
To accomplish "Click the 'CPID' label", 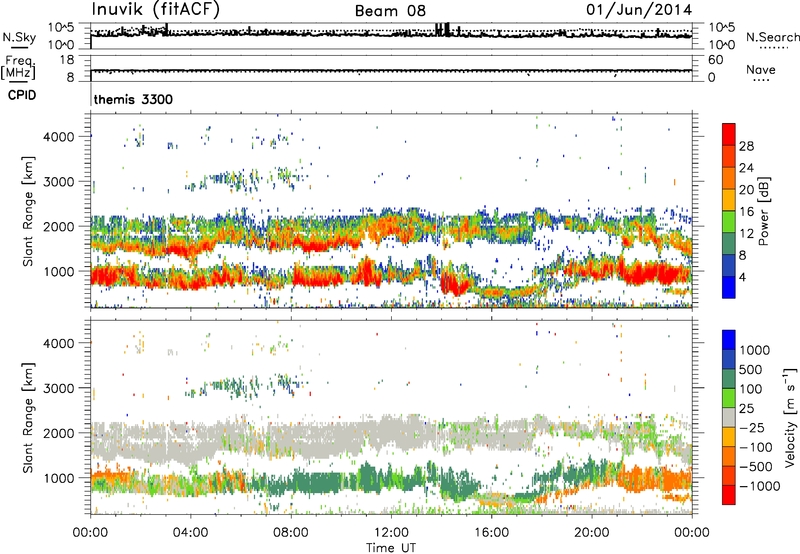I will [x=22, y=95].
